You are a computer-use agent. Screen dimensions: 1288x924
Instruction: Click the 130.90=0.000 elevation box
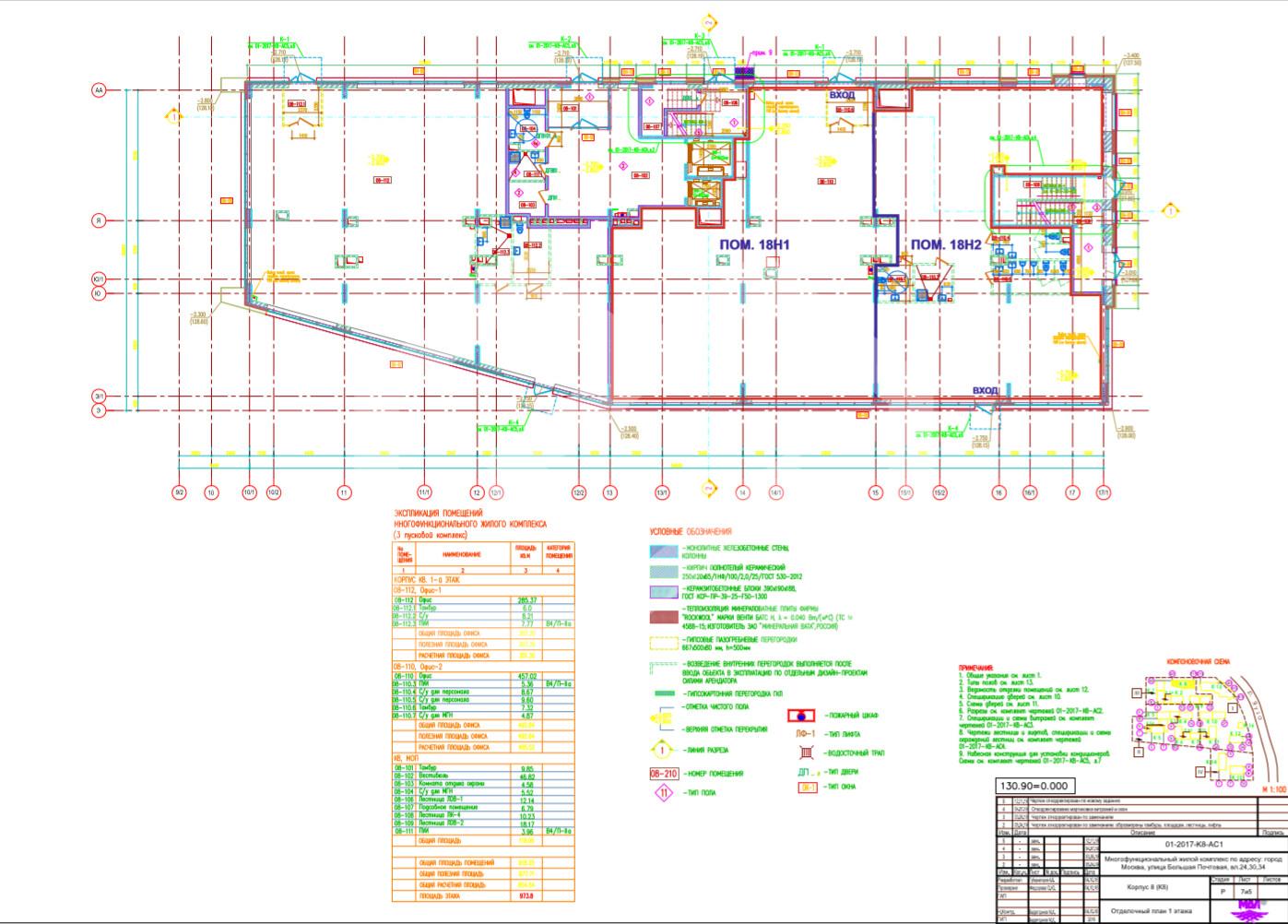[1034, 786]
